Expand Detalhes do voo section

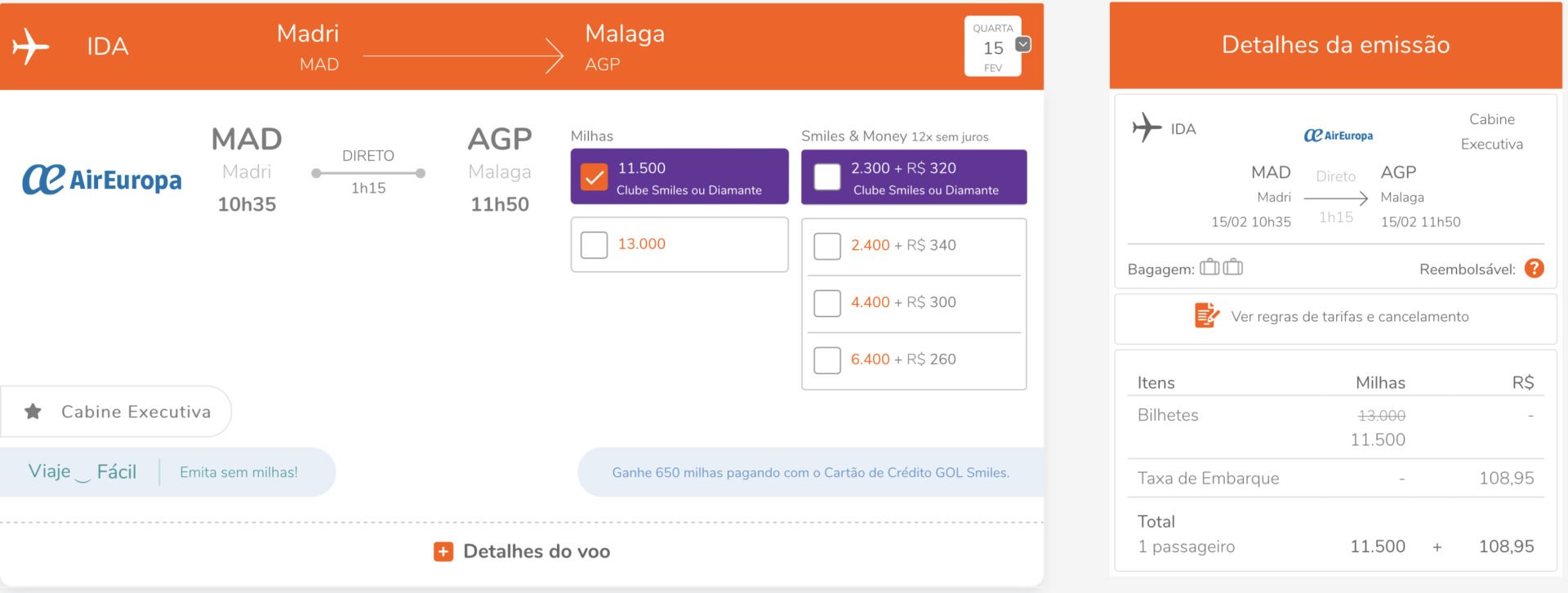pos(522,551)
